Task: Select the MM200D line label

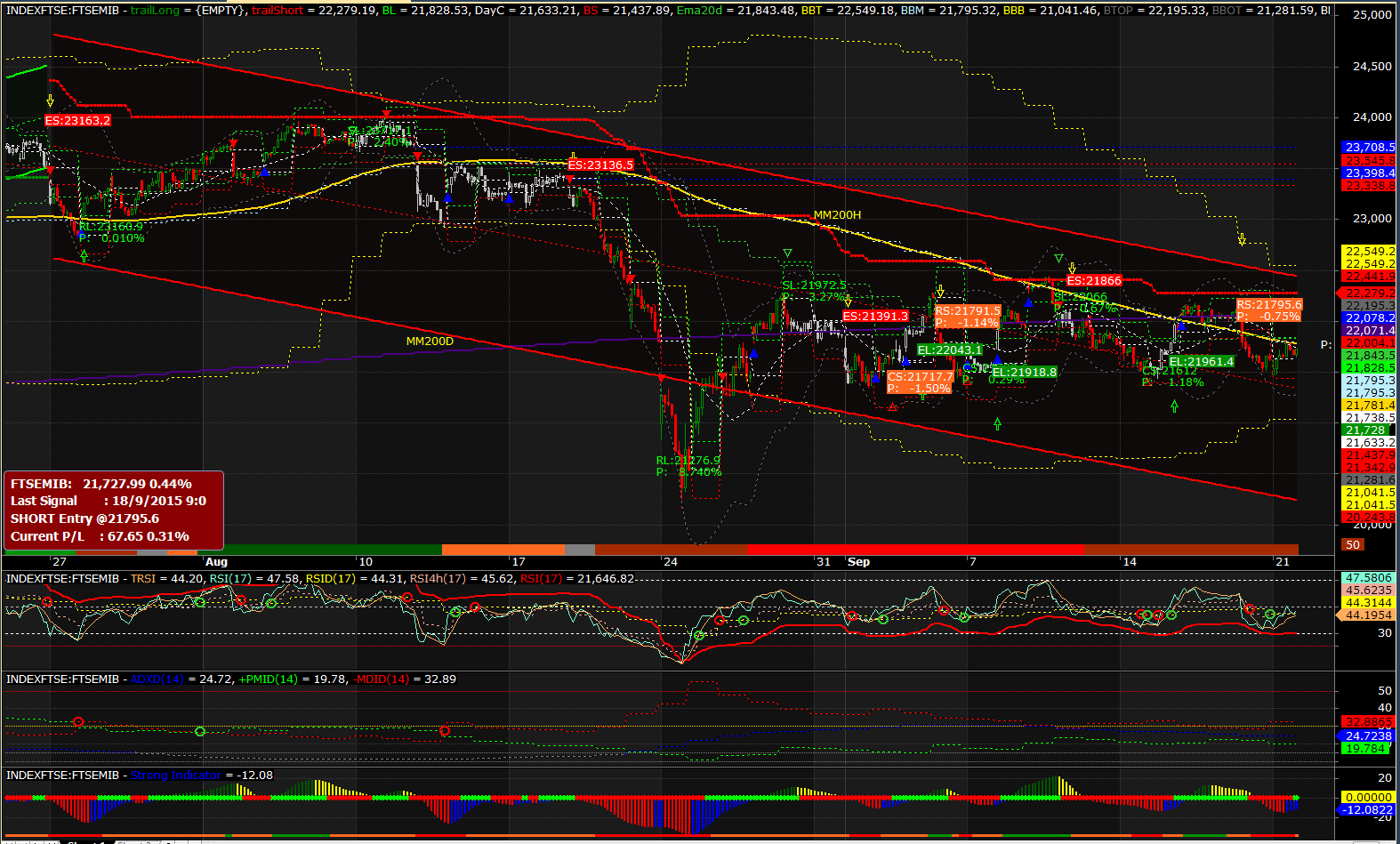Action: pos(430,342)
